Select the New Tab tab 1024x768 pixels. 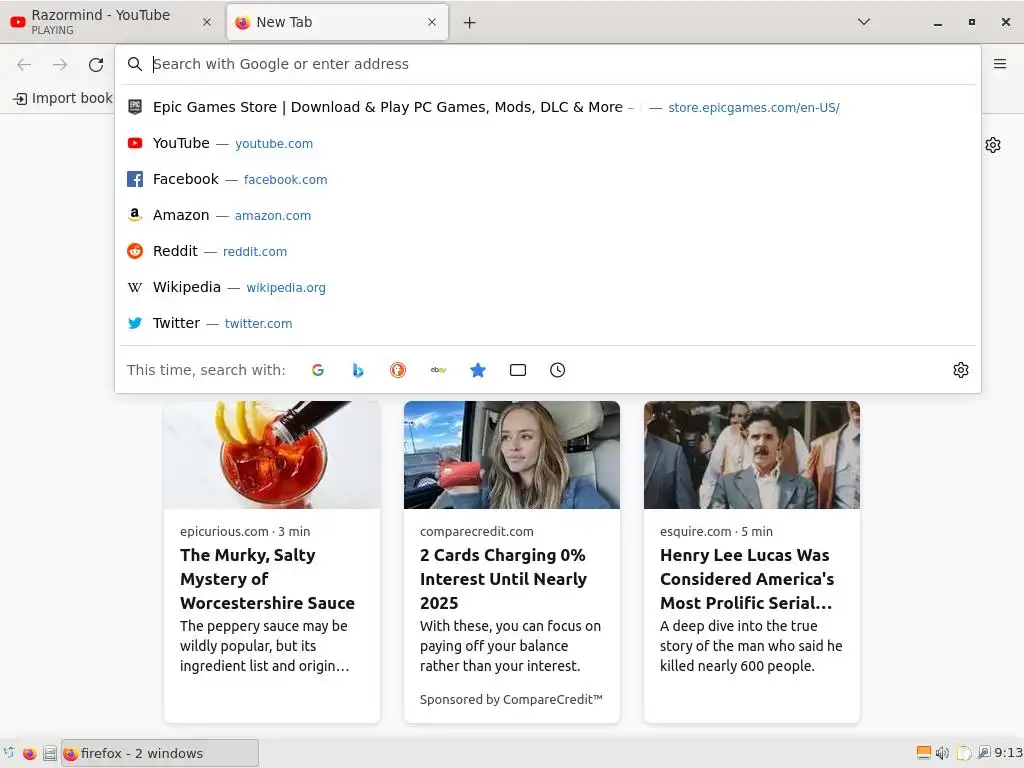[x=337, y=22]
